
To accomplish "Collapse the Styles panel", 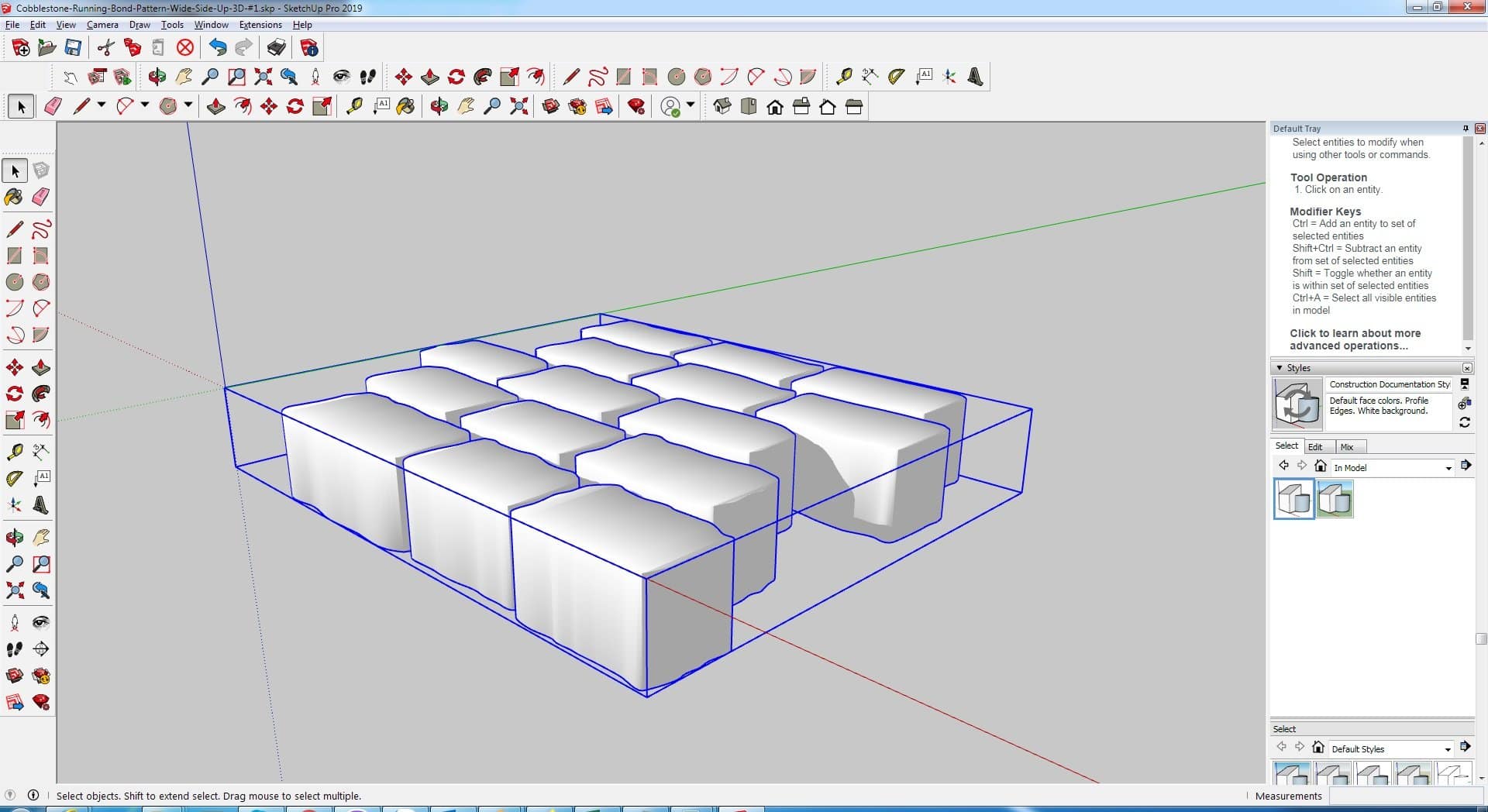I will [1280, 368].
